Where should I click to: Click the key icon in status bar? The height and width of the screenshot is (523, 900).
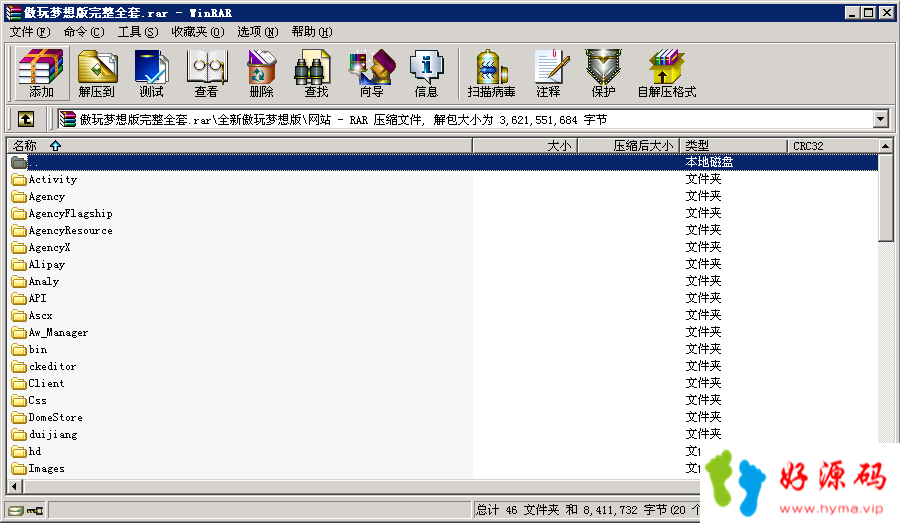click(35, 510)
